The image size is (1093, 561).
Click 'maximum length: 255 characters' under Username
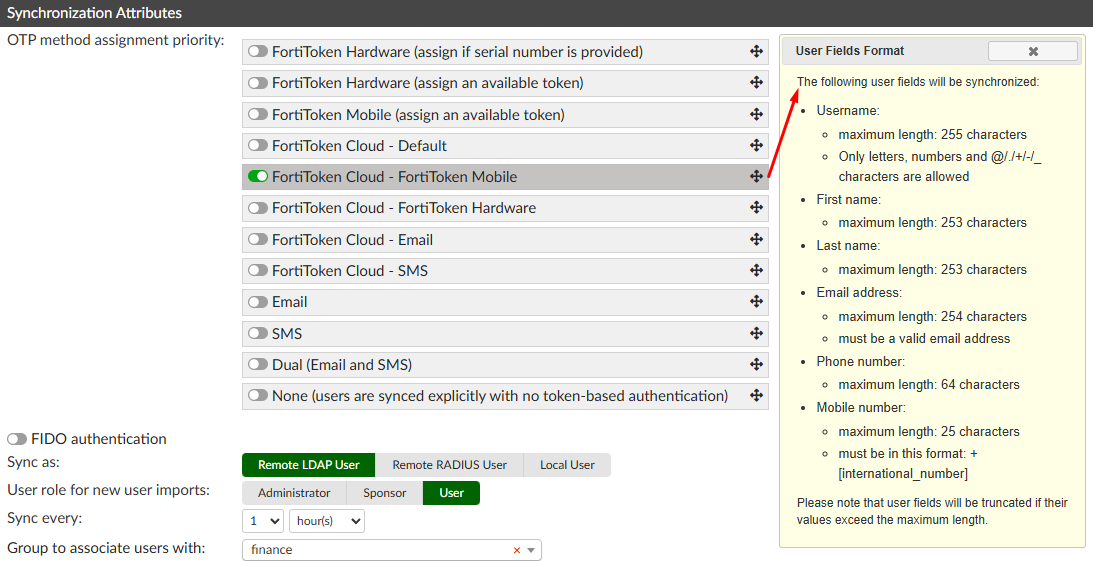click(x=933, y=135)
